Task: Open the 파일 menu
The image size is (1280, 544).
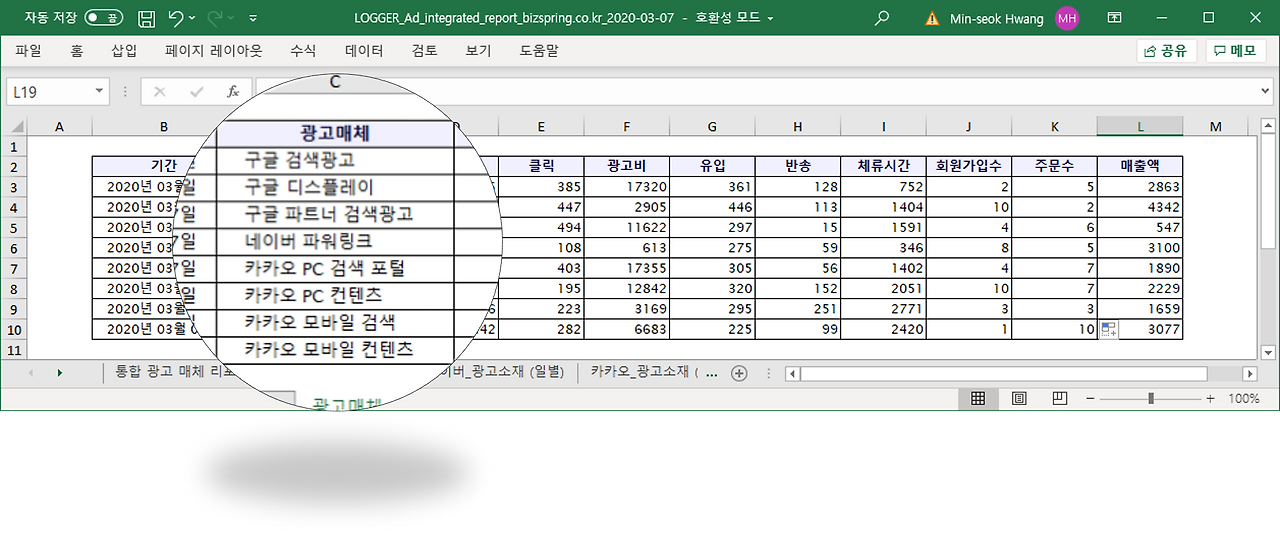Action: coord(28,50)
